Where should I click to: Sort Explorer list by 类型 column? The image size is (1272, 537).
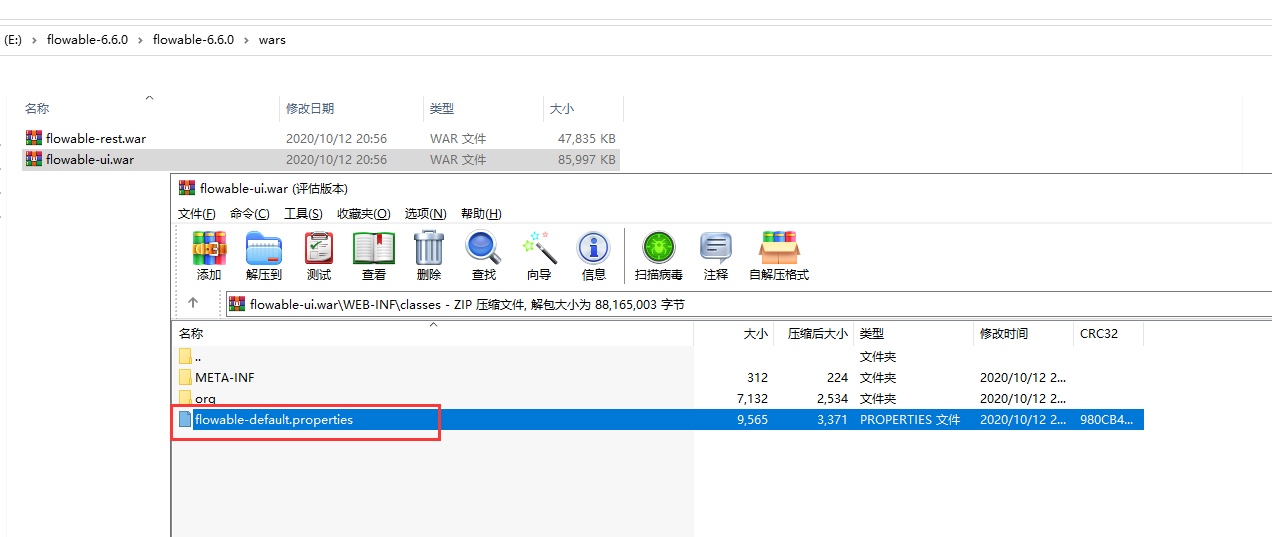coord(483,108)
